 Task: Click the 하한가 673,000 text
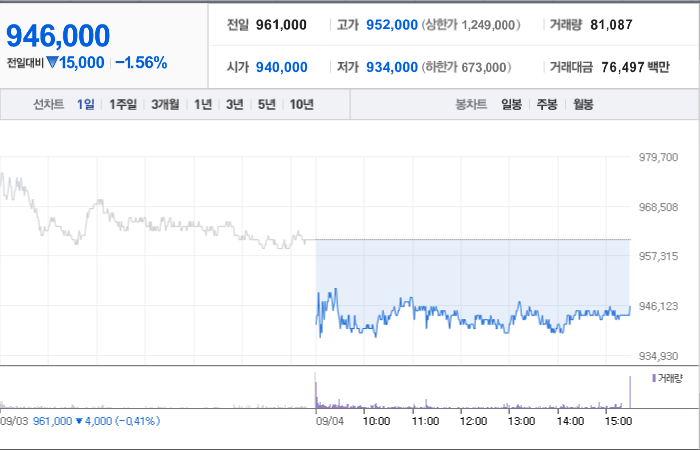point(466,67)
